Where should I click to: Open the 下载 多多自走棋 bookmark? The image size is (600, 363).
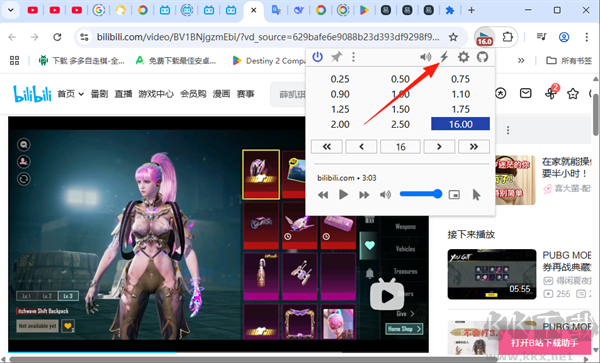click(x=82, y=60)
